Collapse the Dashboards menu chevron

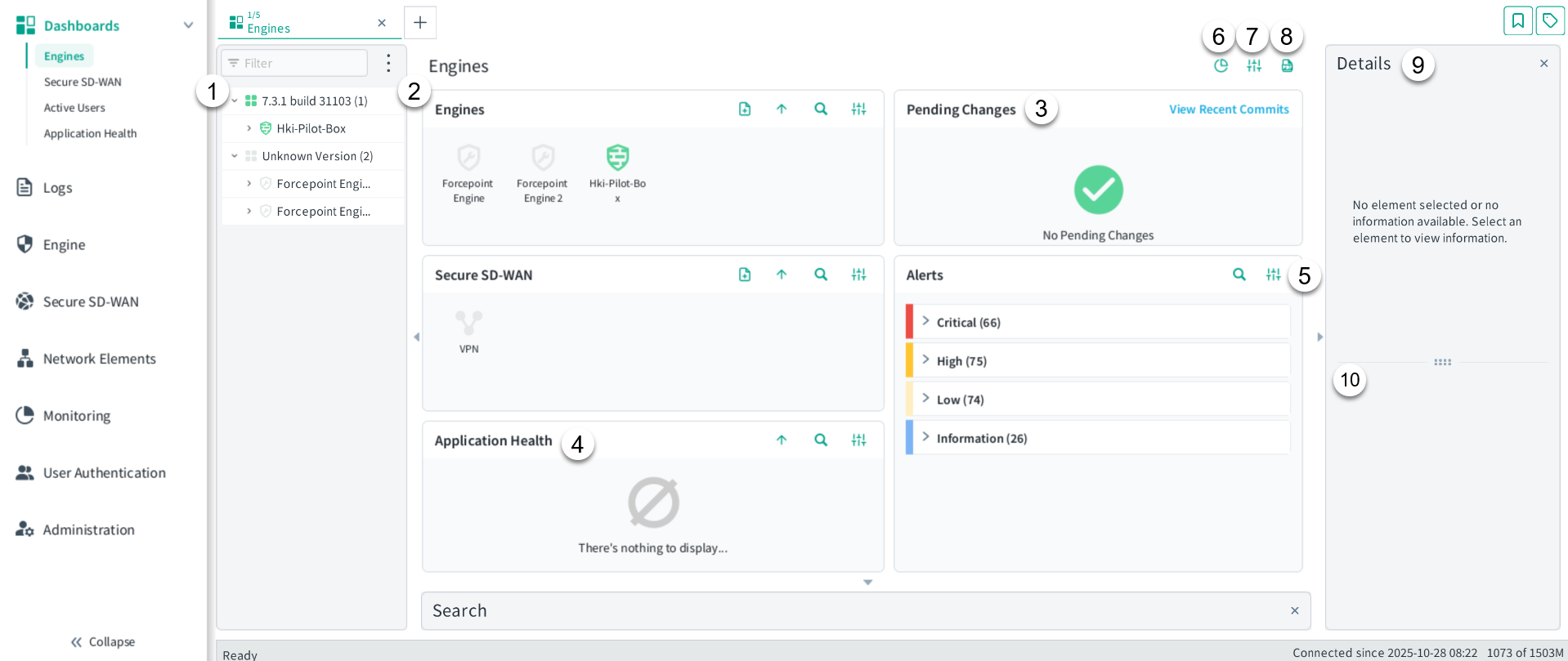point(189,25)
